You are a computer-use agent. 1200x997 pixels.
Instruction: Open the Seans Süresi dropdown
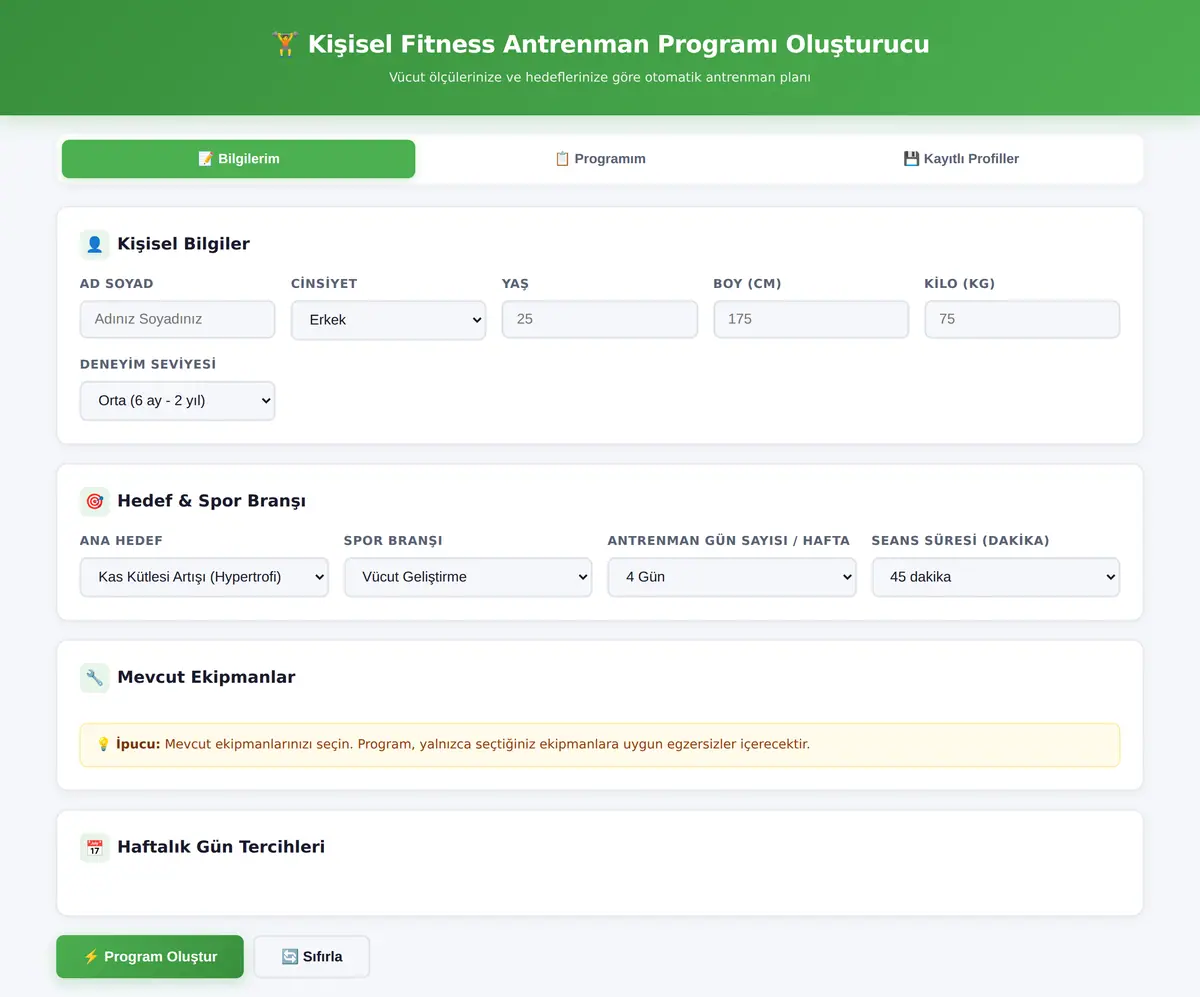tap(996, 577)
